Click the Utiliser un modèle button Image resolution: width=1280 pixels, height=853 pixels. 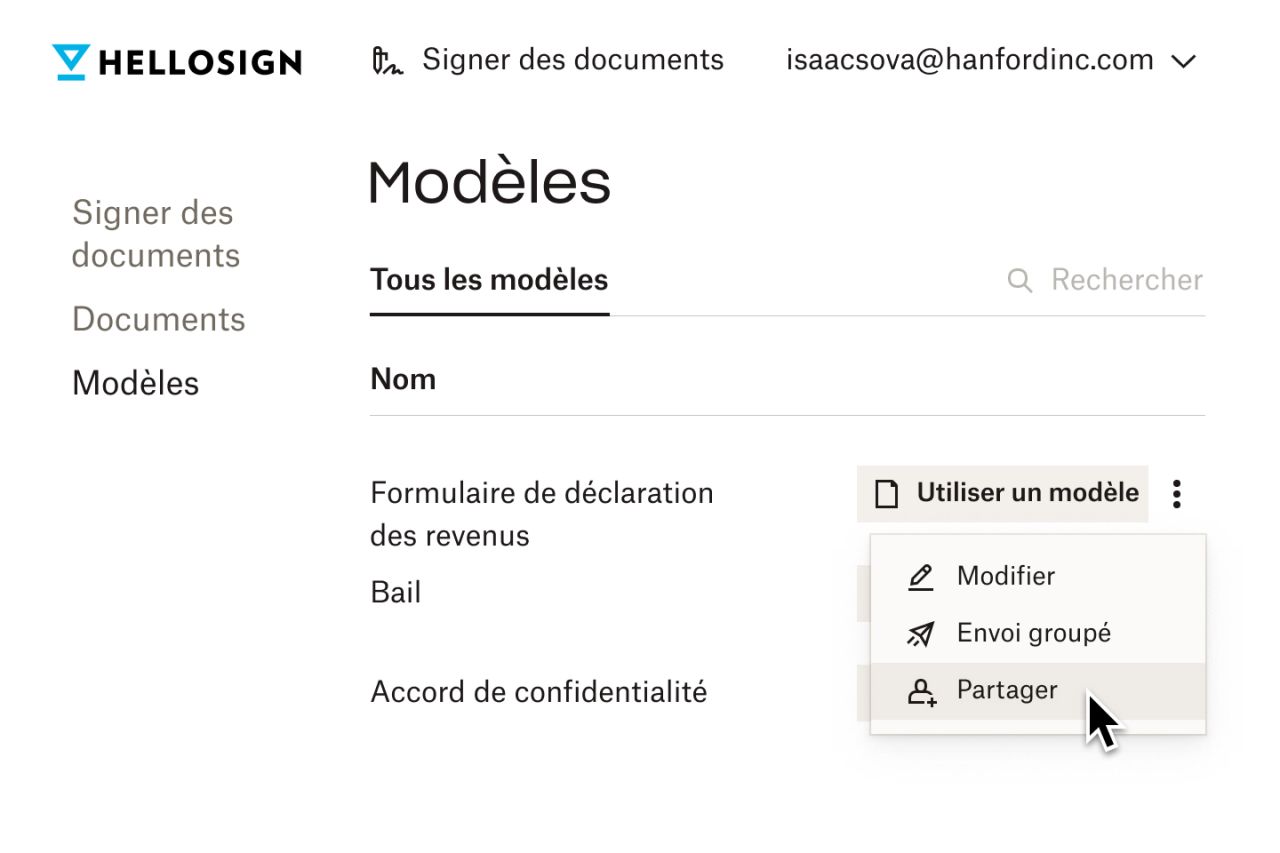coord(1002,492)
